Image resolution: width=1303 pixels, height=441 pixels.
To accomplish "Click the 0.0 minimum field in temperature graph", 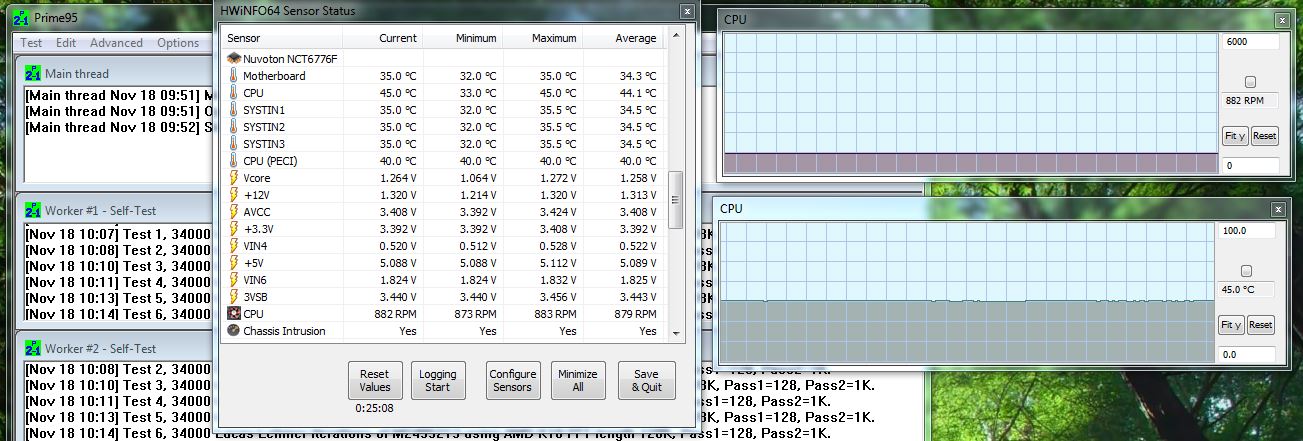I will tap(1247, 354).
